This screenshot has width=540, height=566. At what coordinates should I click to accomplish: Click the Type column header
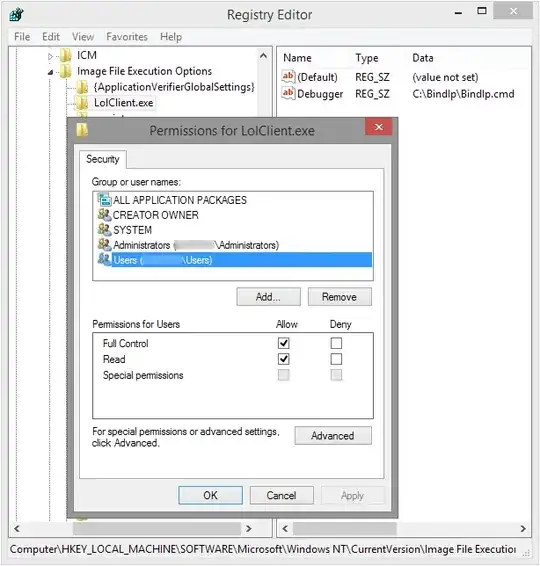tap(367, 58)
